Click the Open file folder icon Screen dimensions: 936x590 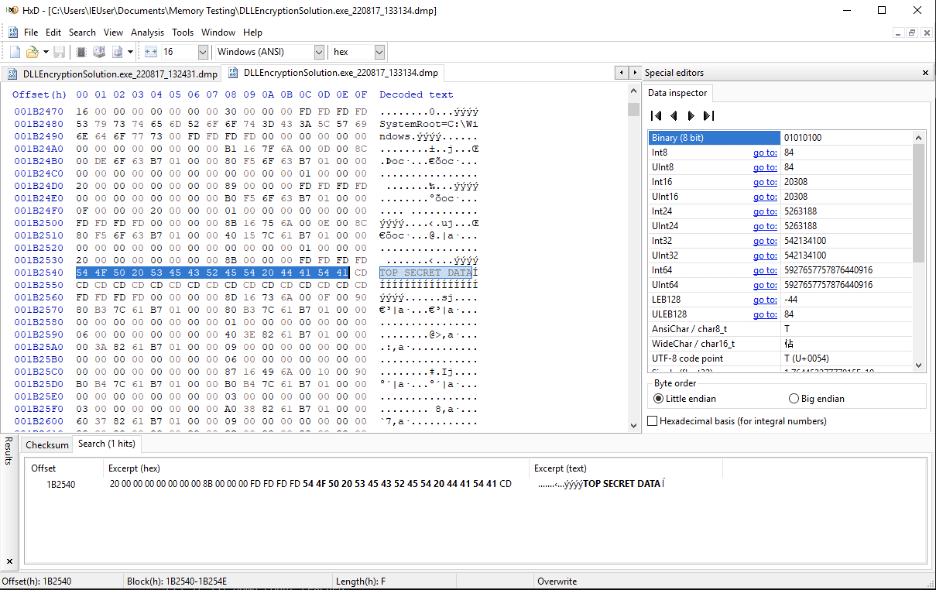[32, 52]
